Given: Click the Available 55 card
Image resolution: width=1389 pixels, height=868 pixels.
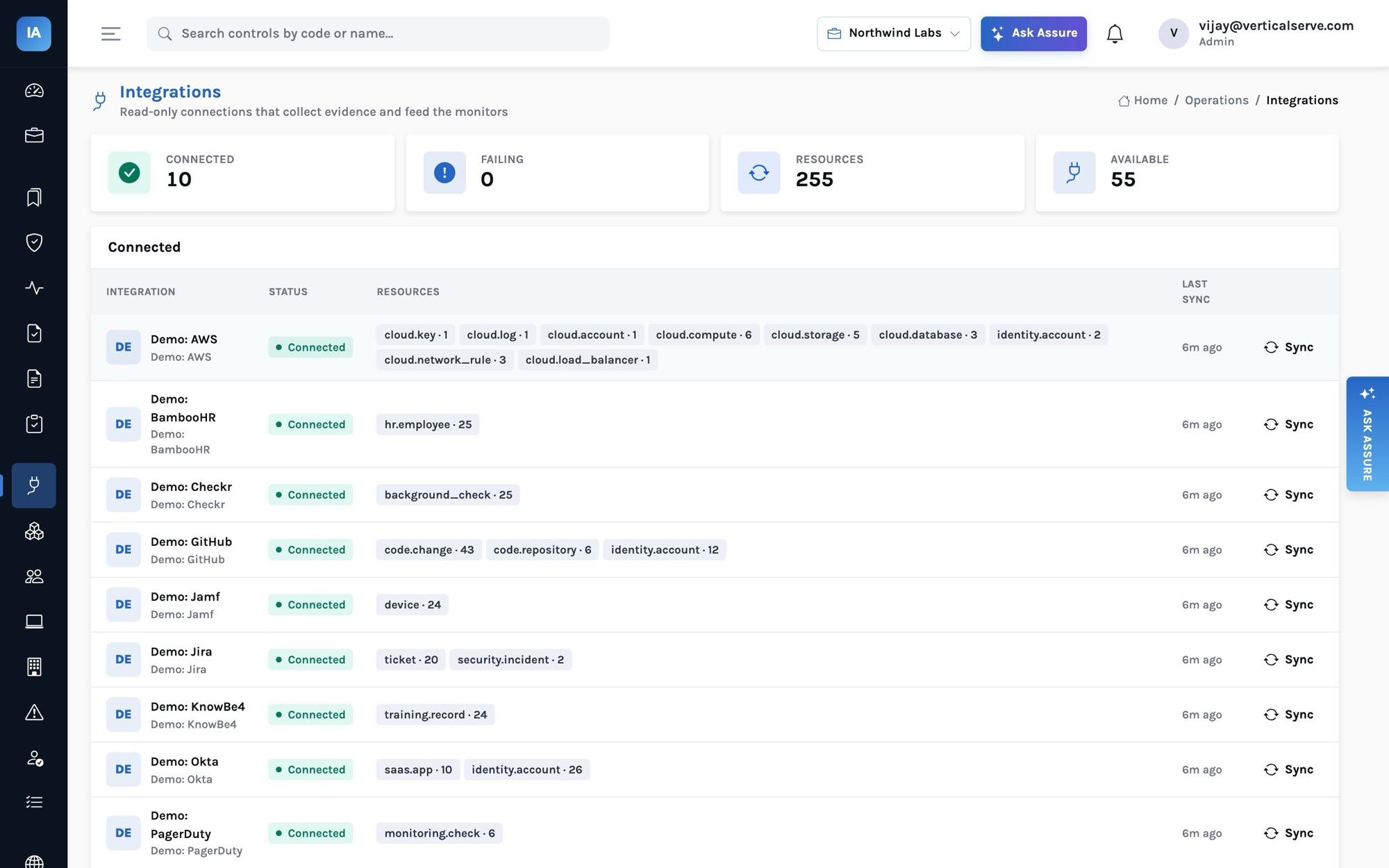Looking at the screenshot, I should [1187, 173].
